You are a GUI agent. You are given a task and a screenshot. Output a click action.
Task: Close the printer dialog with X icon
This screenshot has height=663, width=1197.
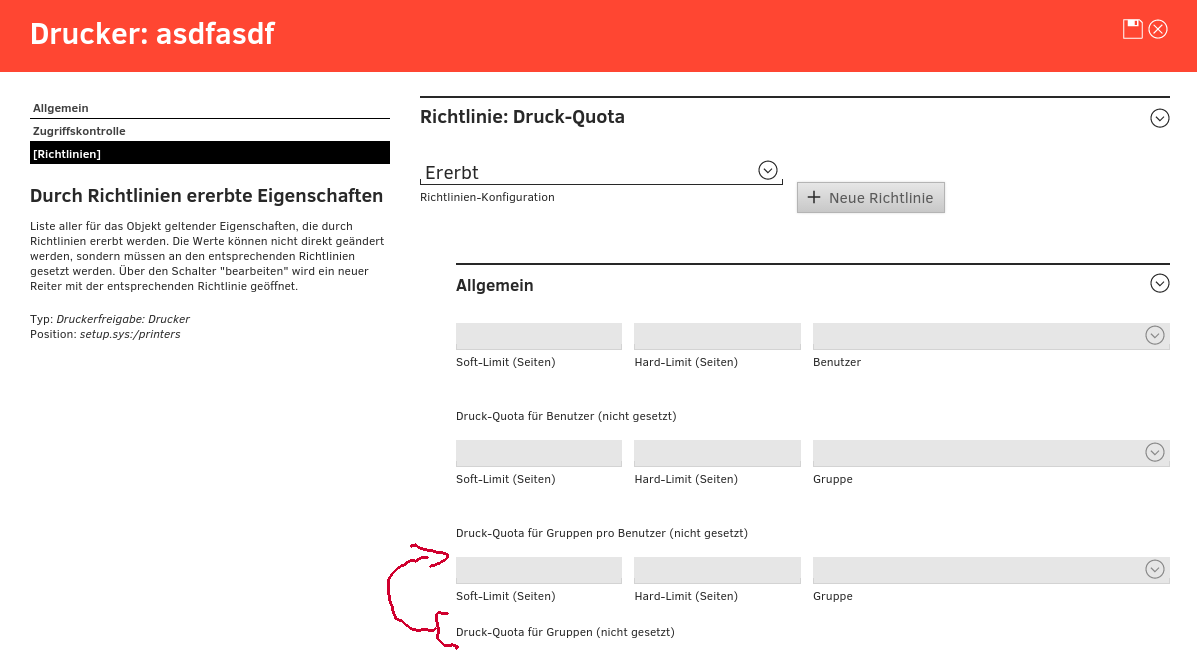tap(1158, 29)
